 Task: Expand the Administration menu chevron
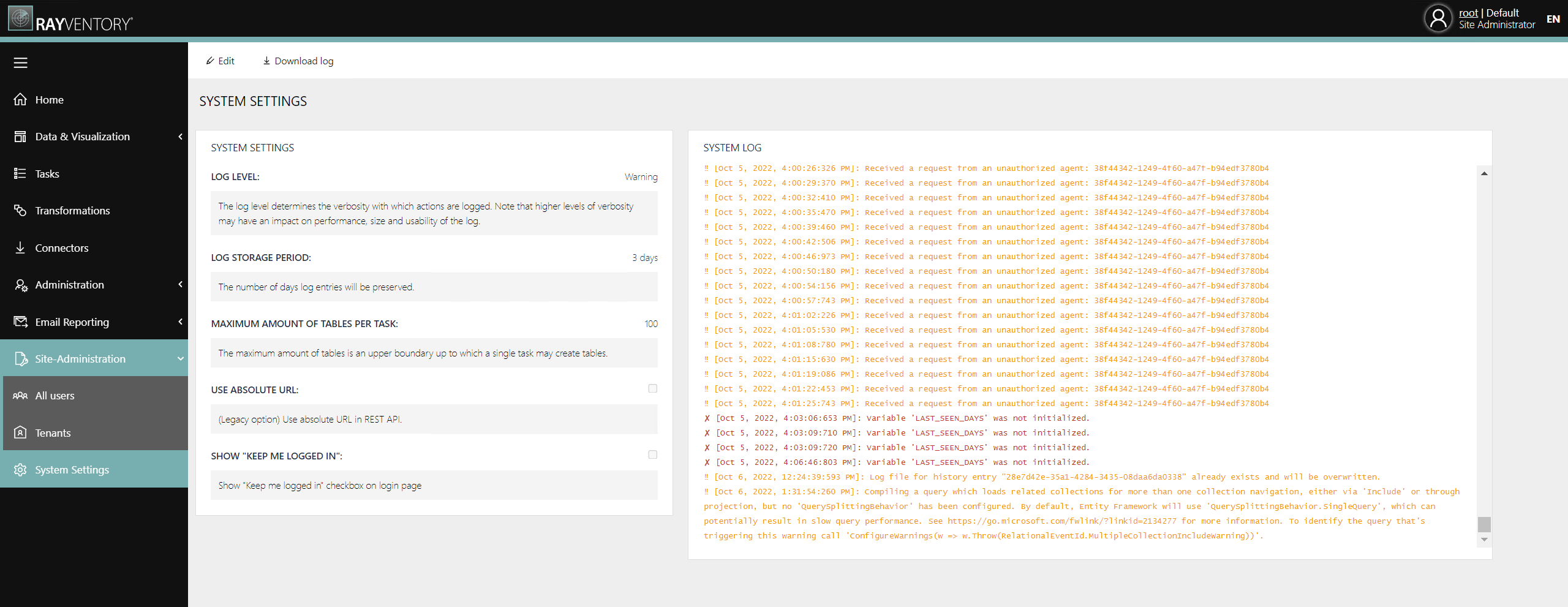click(x=180, y=284)
